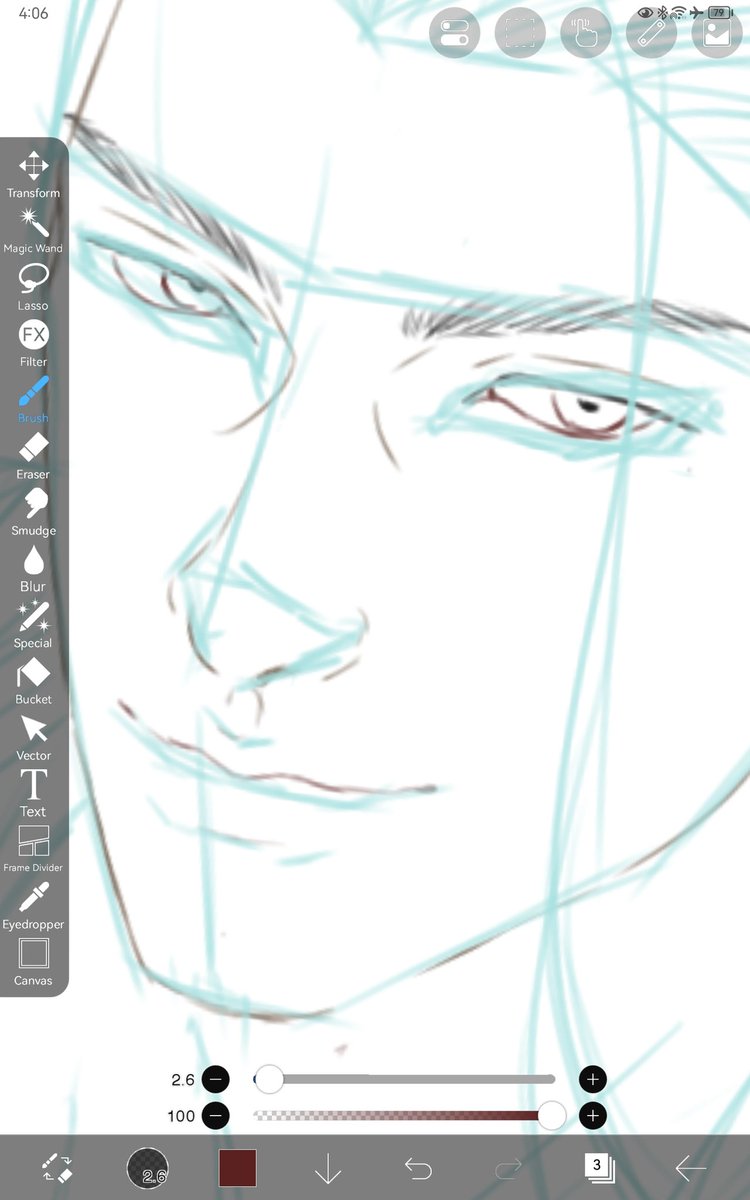Viewport: 750px width, 1200px height.
Task: Select the Brush tool
Action: tap(33, 399)
